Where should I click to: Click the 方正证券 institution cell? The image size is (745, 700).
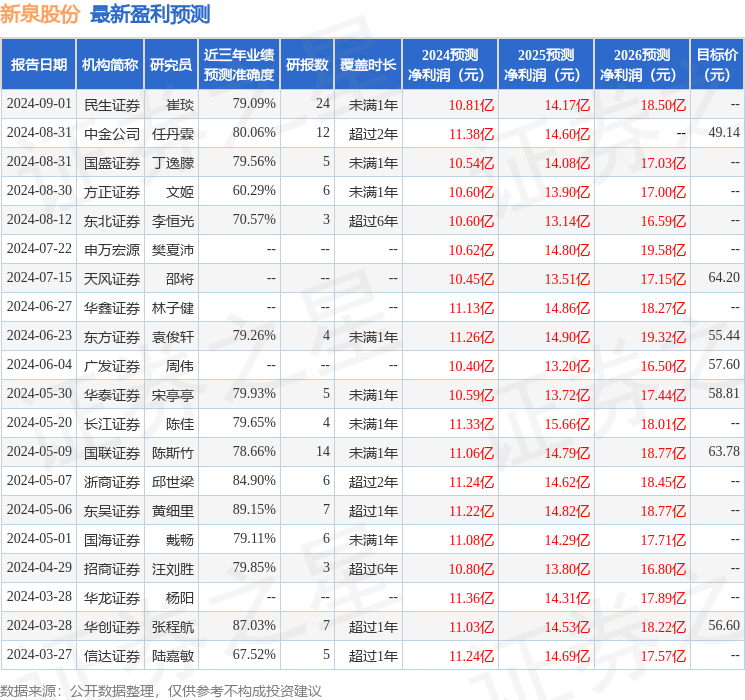(112, 192)
